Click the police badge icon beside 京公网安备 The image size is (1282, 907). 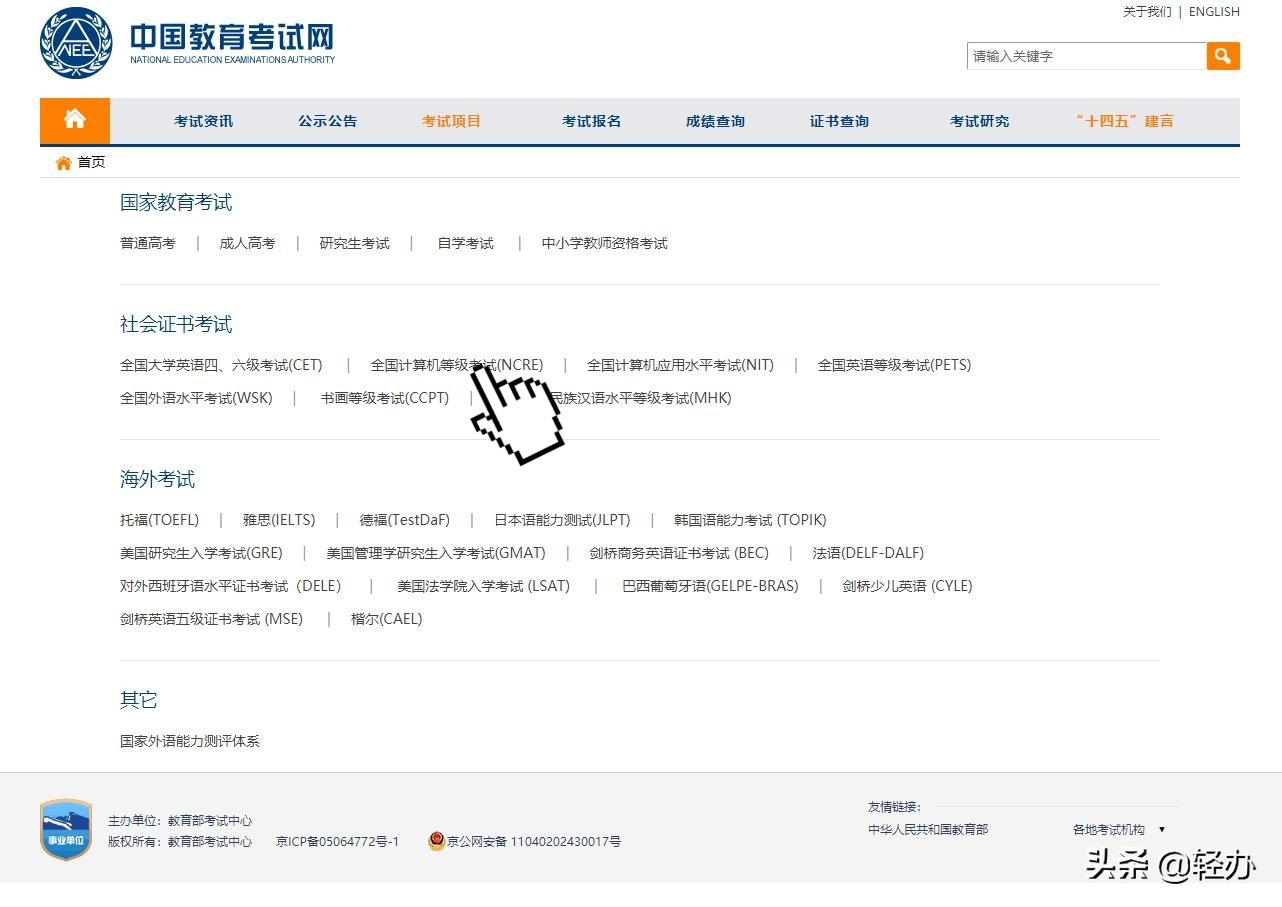436,841
